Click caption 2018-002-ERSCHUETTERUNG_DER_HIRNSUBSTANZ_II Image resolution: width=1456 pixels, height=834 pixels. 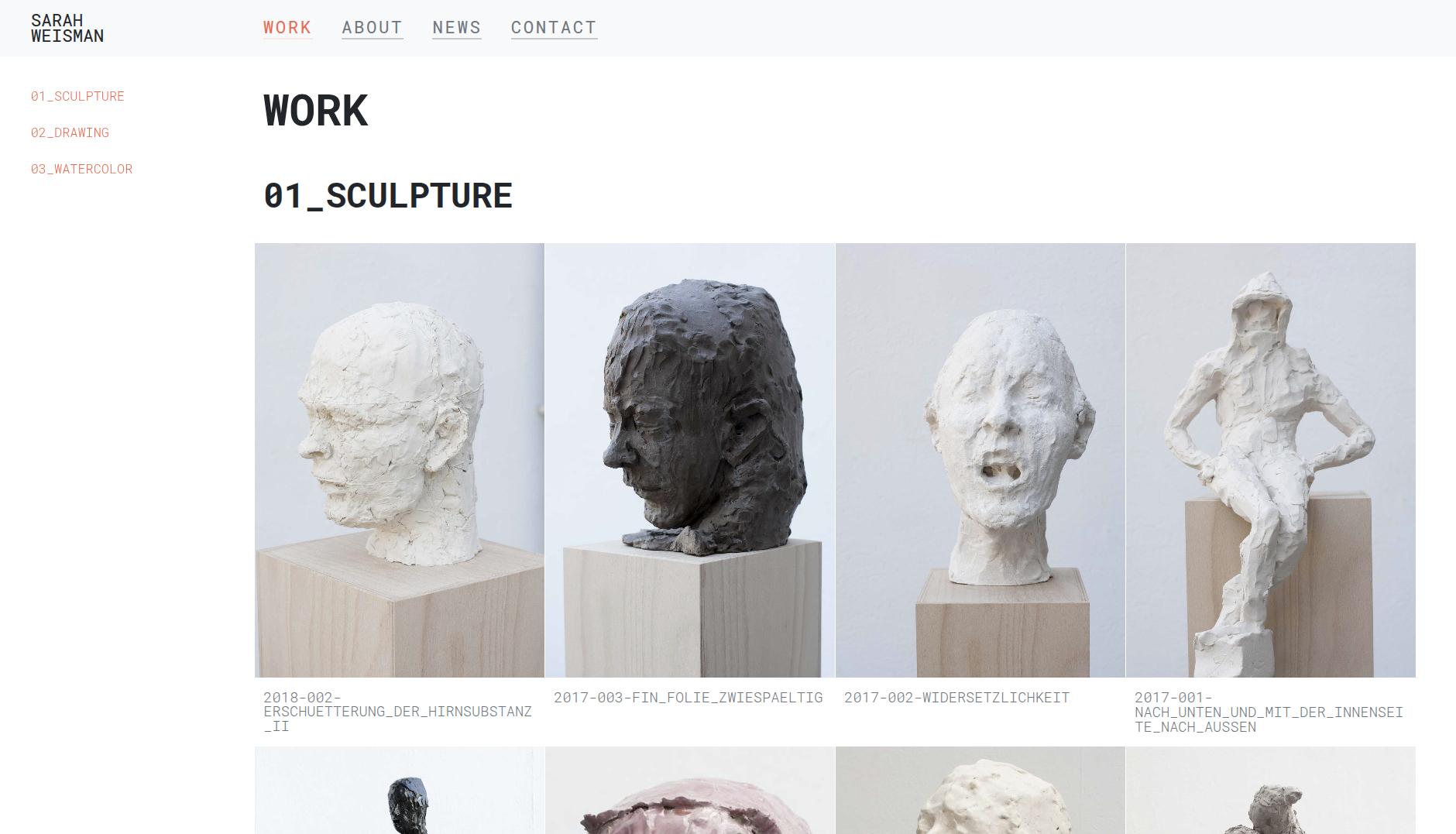point(398,712)
